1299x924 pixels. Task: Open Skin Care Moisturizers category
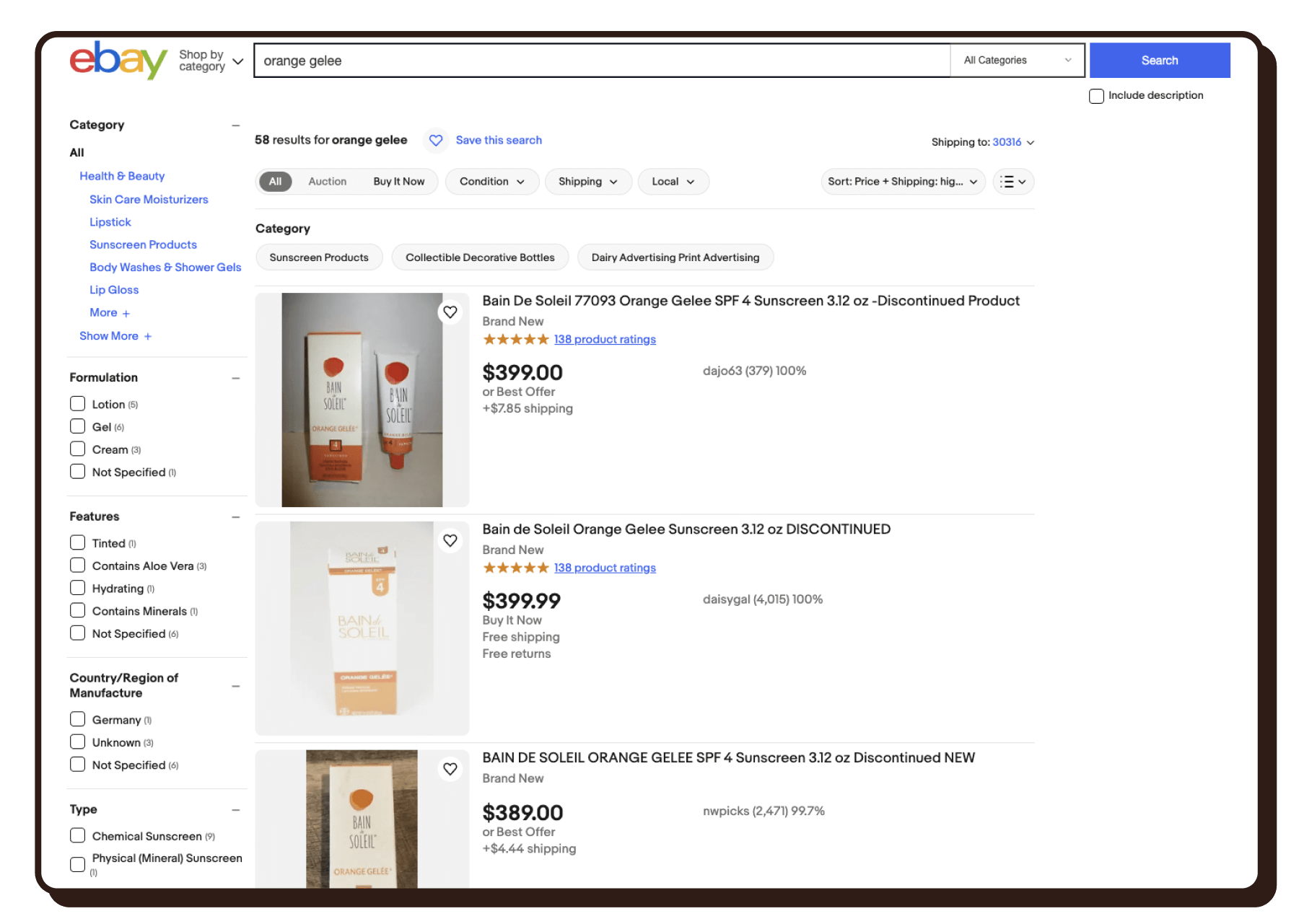pyautogui.click(x=149, y=199)
